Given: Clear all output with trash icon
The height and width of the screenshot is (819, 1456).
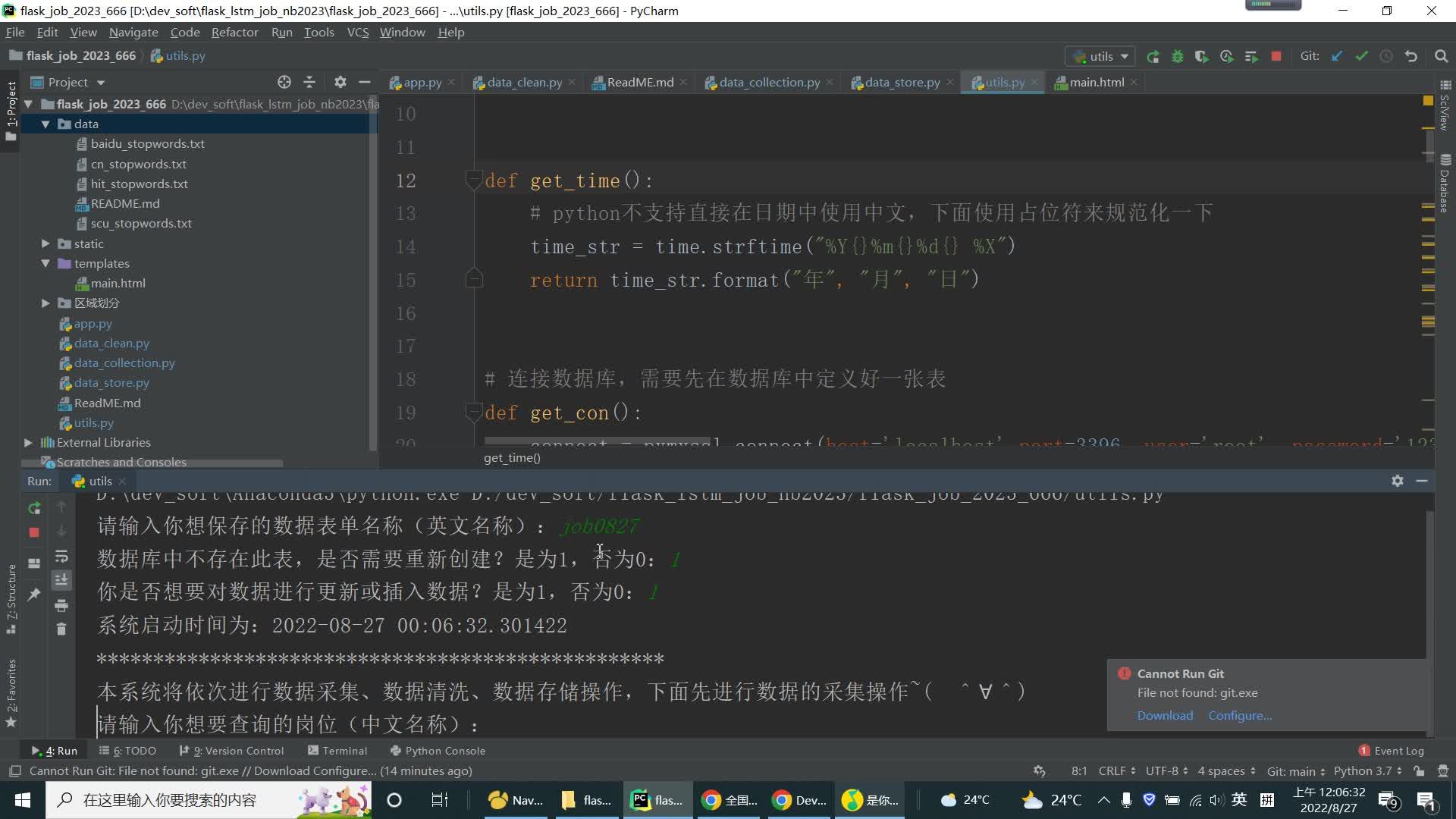Looking at the screenshot, I should [61, 629].
